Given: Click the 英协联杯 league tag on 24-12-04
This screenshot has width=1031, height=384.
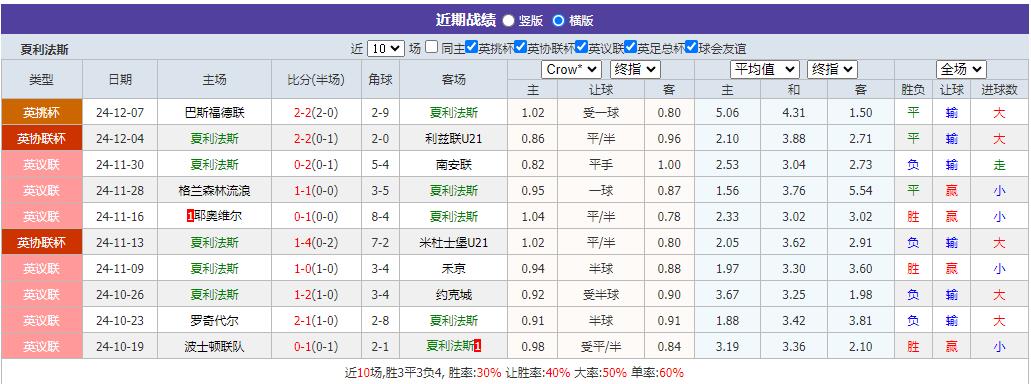Looking at the screenshot, I should (41, 139).
